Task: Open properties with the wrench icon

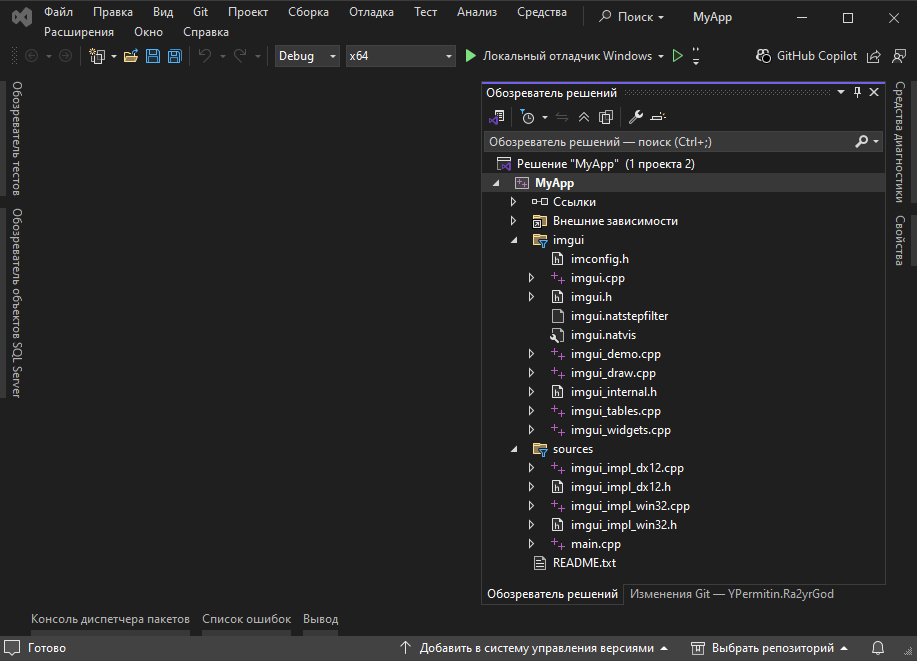Action: pos(636,118)
